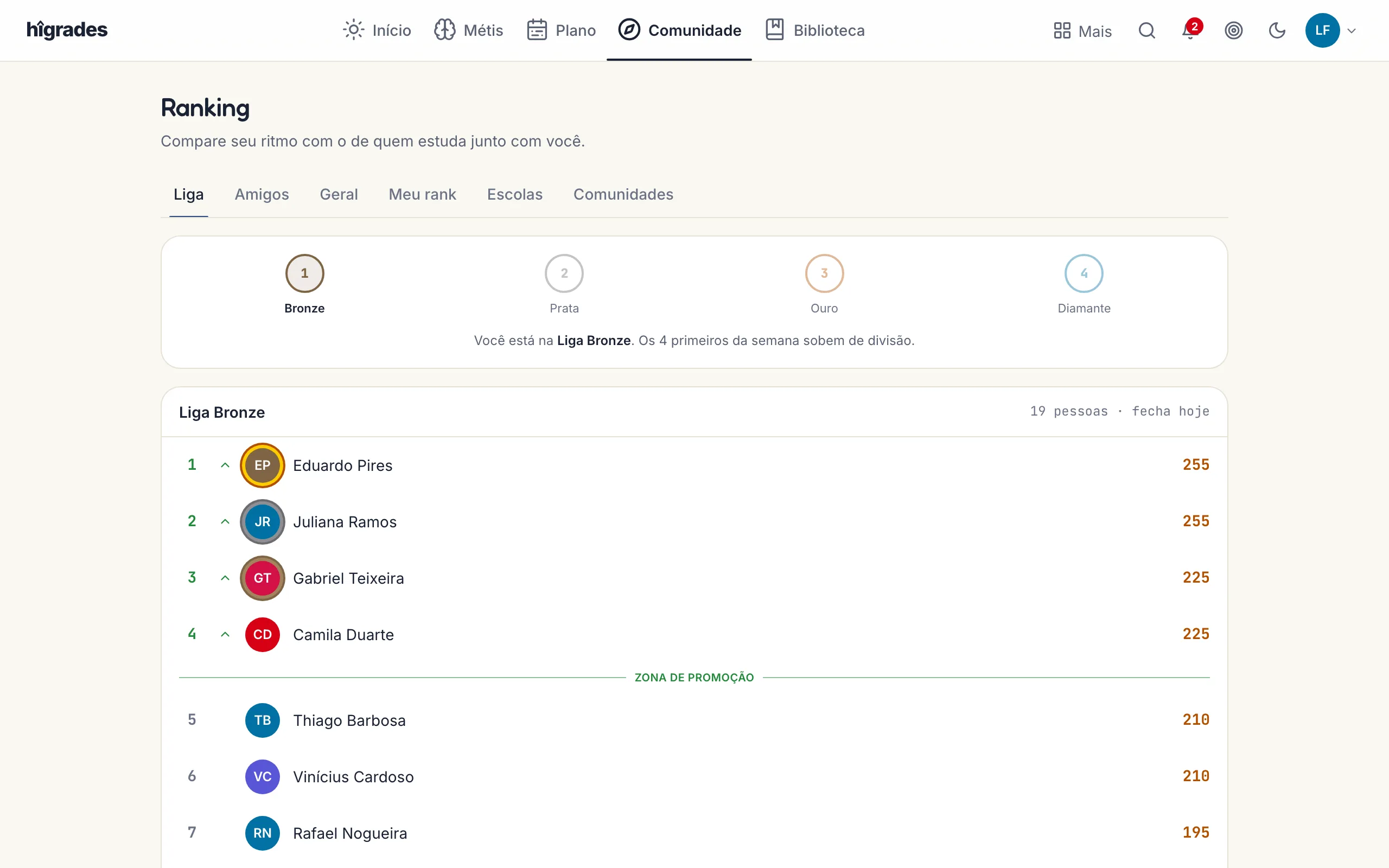Screen dimensions: 1389x868
Task: Click the ZONA DE PROMOÇÃO label
Action: (694, 678)
